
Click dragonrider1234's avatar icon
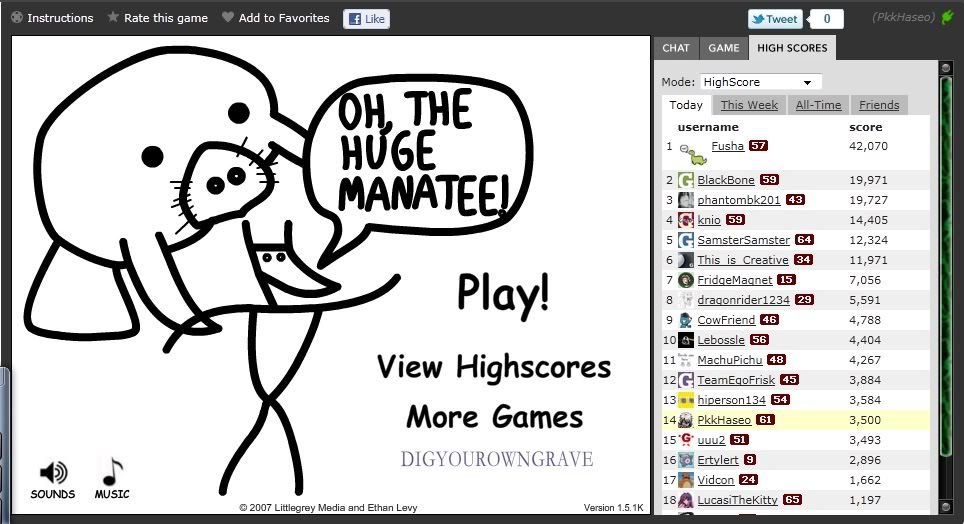pyautogui.click(x=685, y=300)
